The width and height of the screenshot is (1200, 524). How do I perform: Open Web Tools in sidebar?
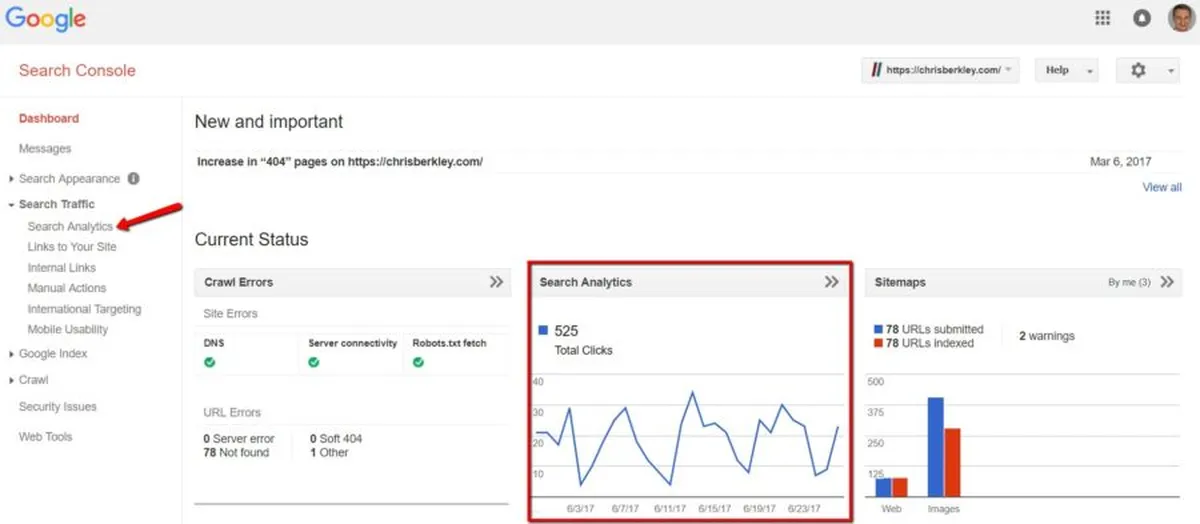[46, 437]
